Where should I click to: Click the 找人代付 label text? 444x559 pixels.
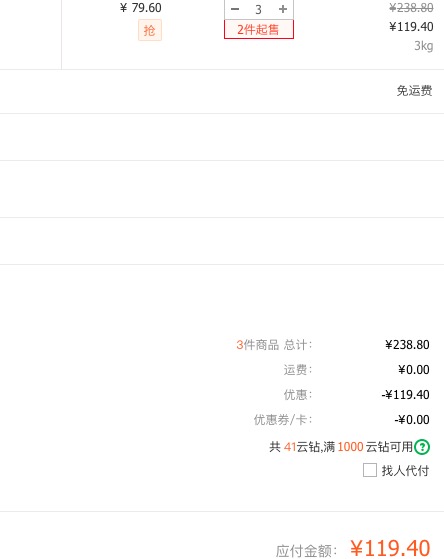405,471
